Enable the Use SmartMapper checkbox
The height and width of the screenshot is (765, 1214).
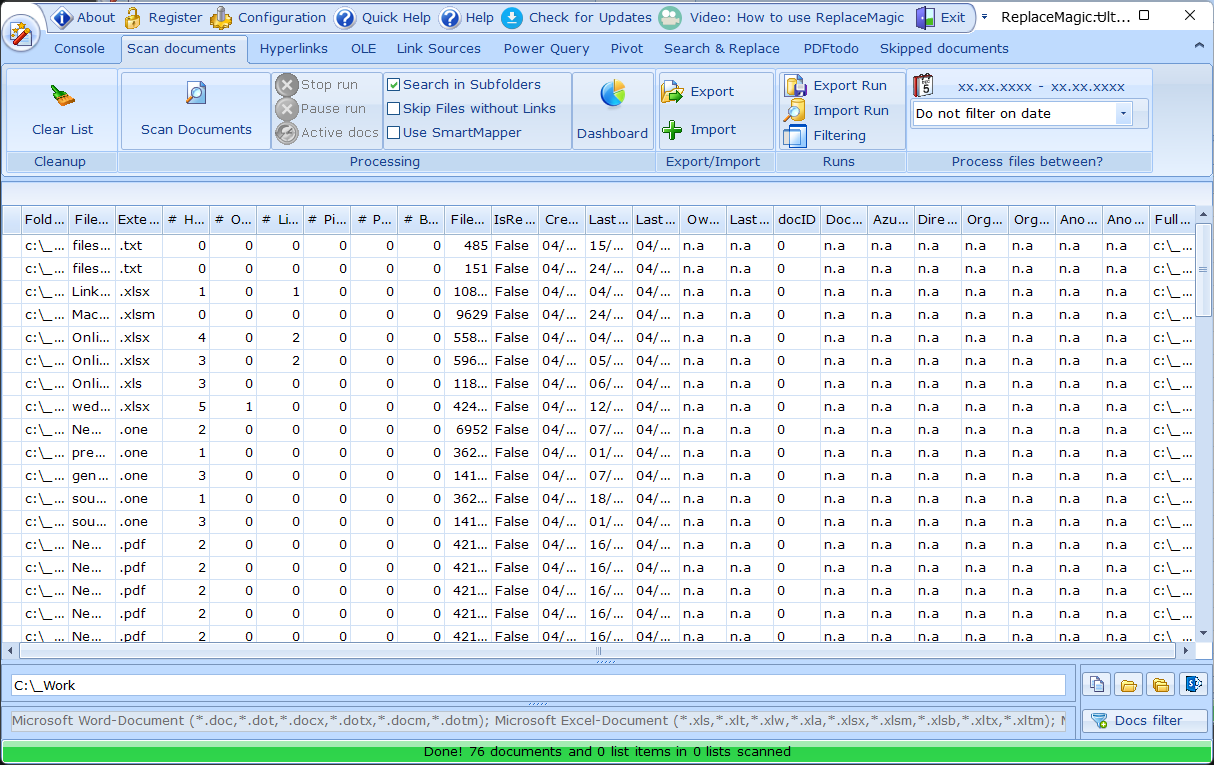tap(394, 132)
